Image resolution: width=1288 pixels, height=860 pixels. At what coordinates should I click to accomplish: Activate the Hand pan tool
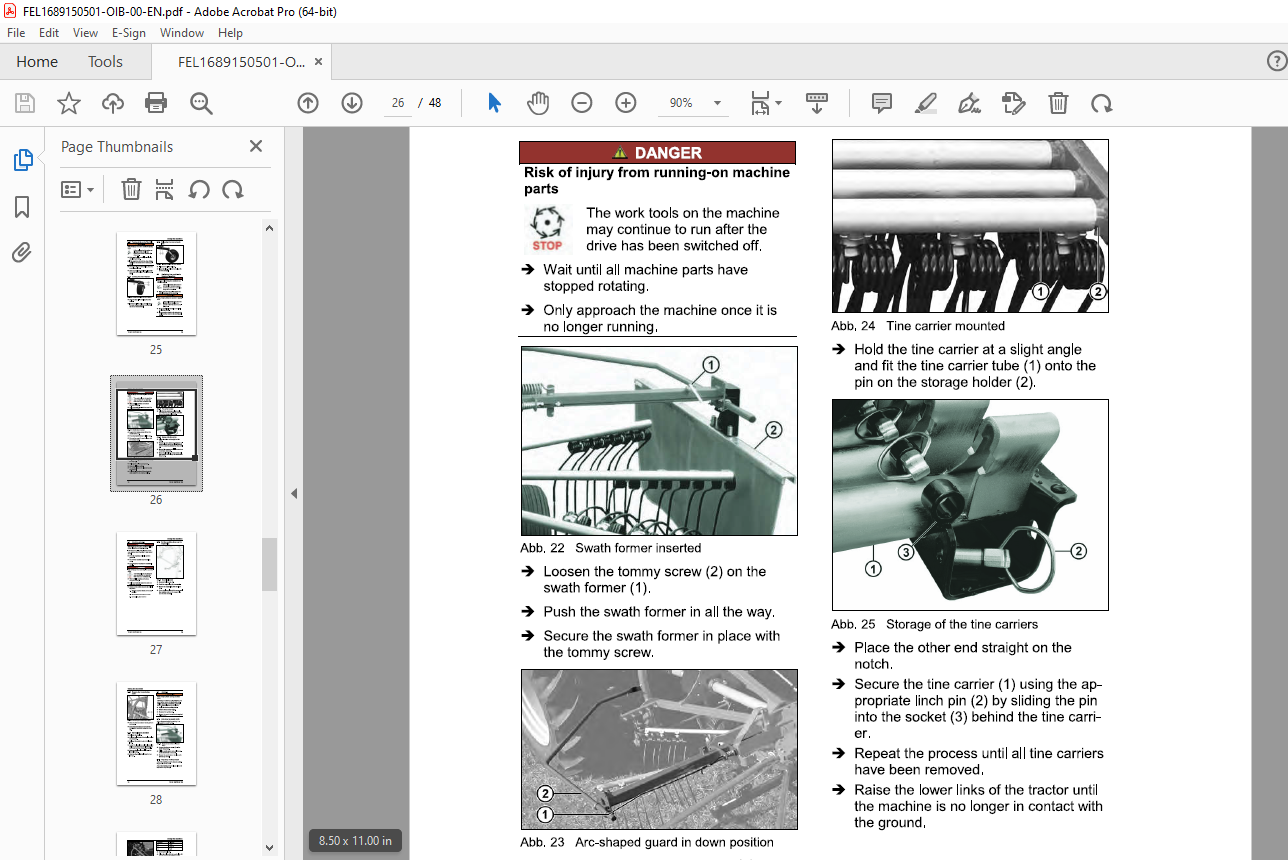point(538,103)
